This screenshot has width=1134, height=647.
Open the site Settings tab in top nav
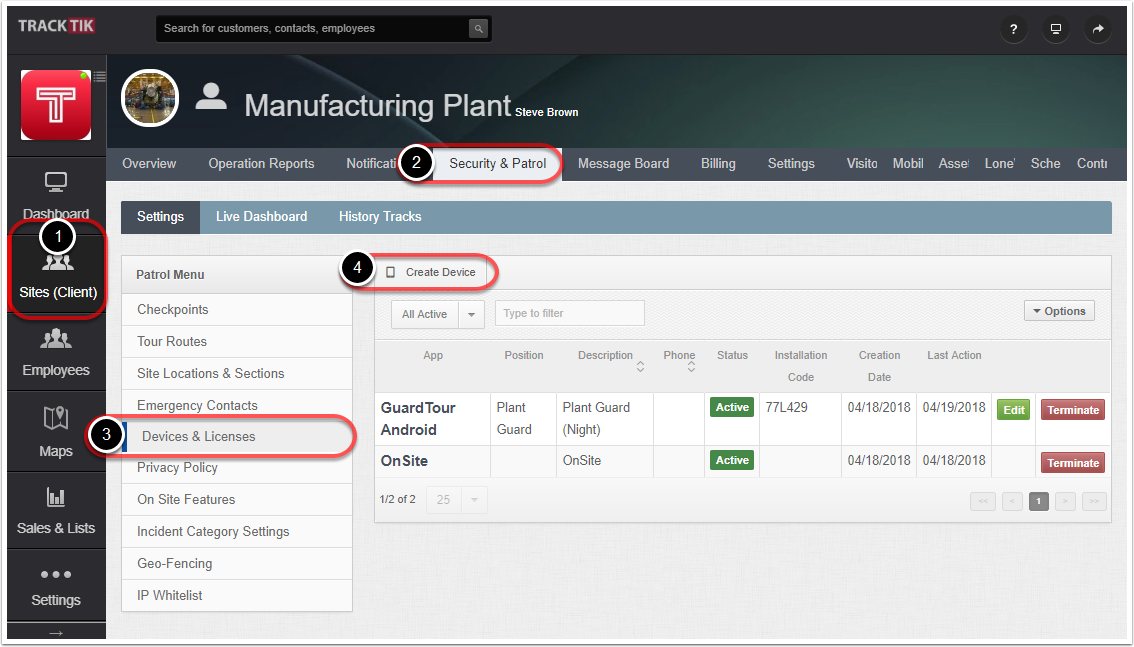tap(791, 164)
